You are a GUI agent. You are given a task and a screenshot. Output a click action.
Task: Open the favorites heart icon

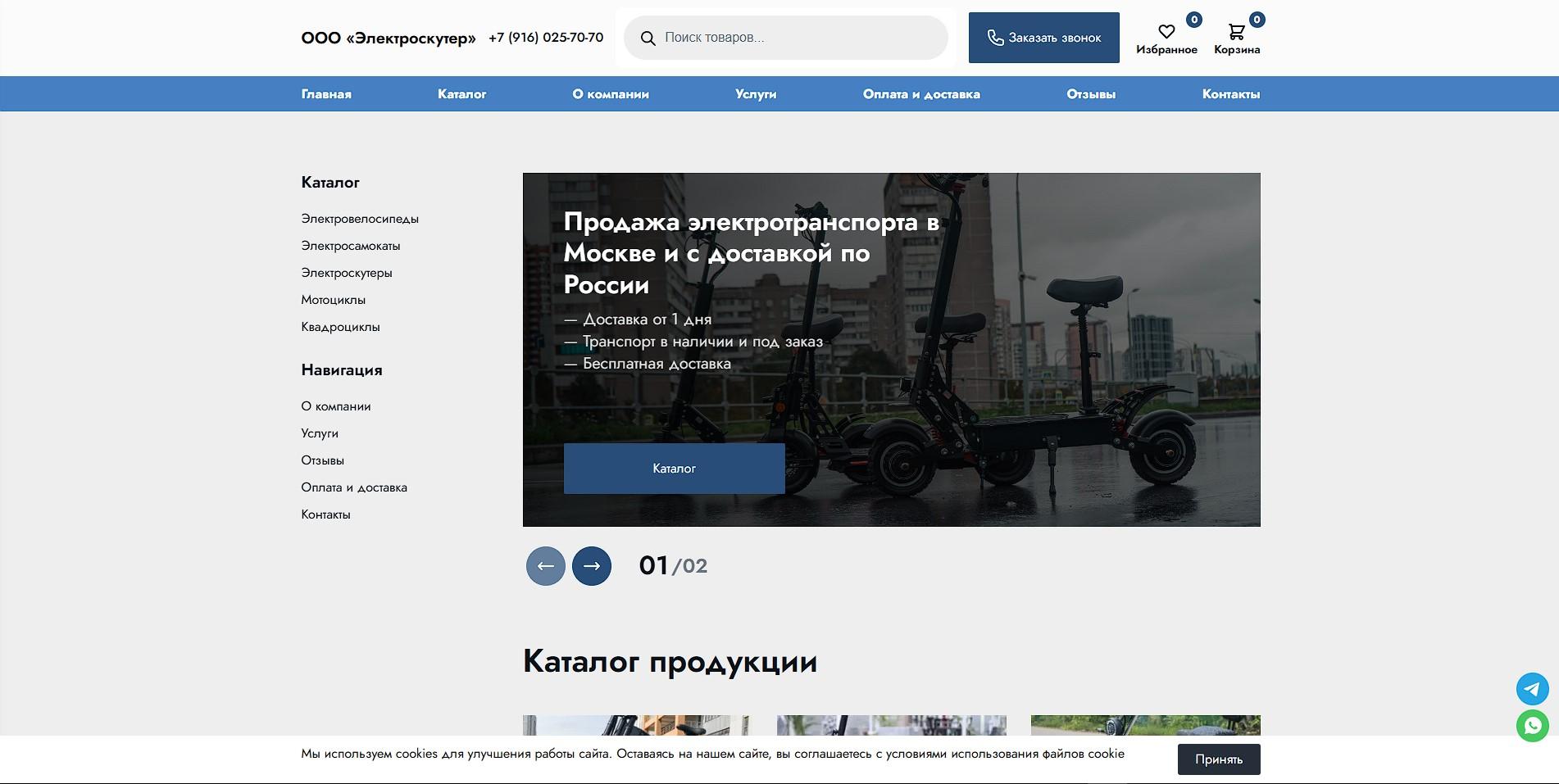1166,31
